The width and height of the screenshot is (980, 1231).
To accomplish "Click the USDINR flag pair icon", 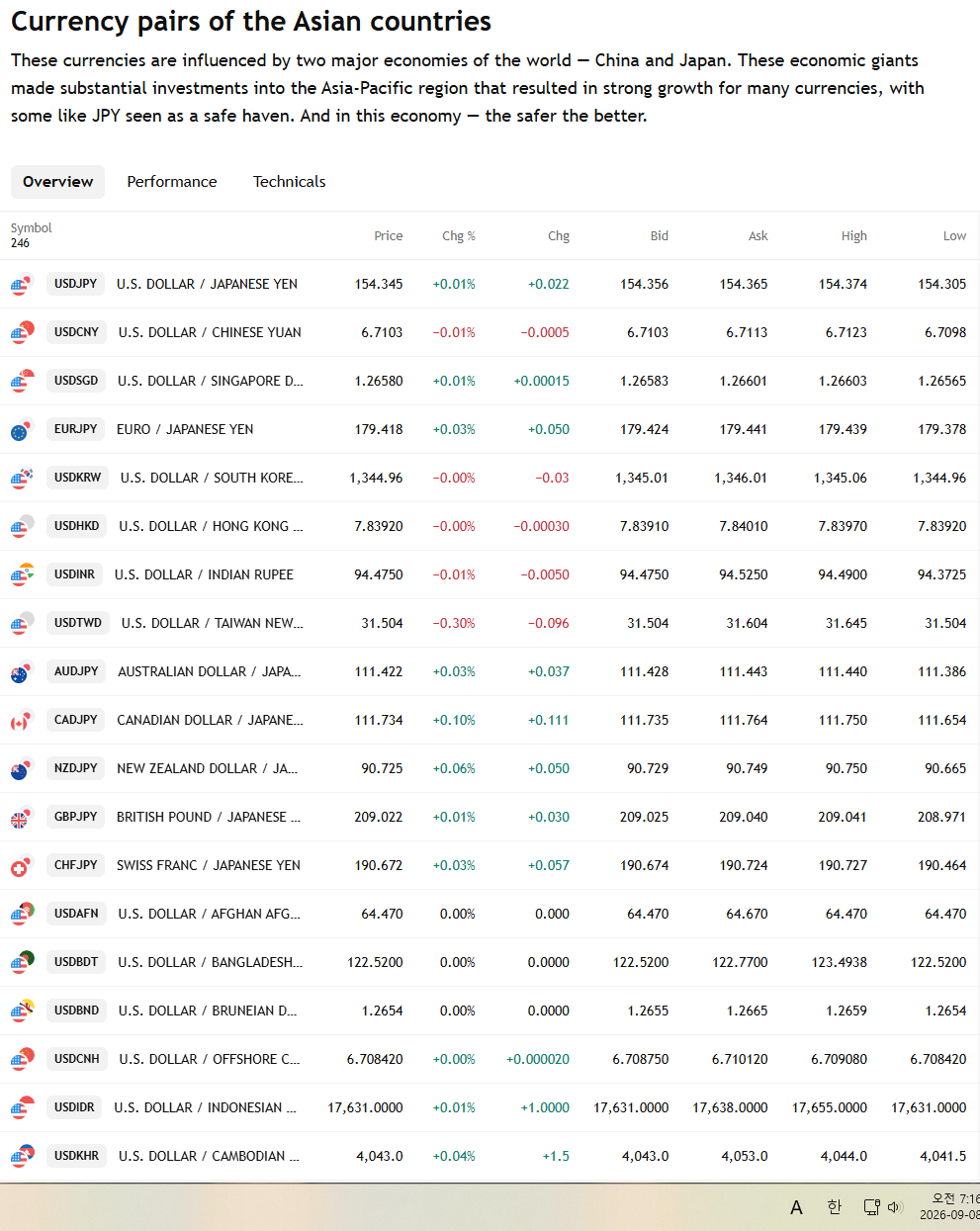I will click(x=22, y=575).
